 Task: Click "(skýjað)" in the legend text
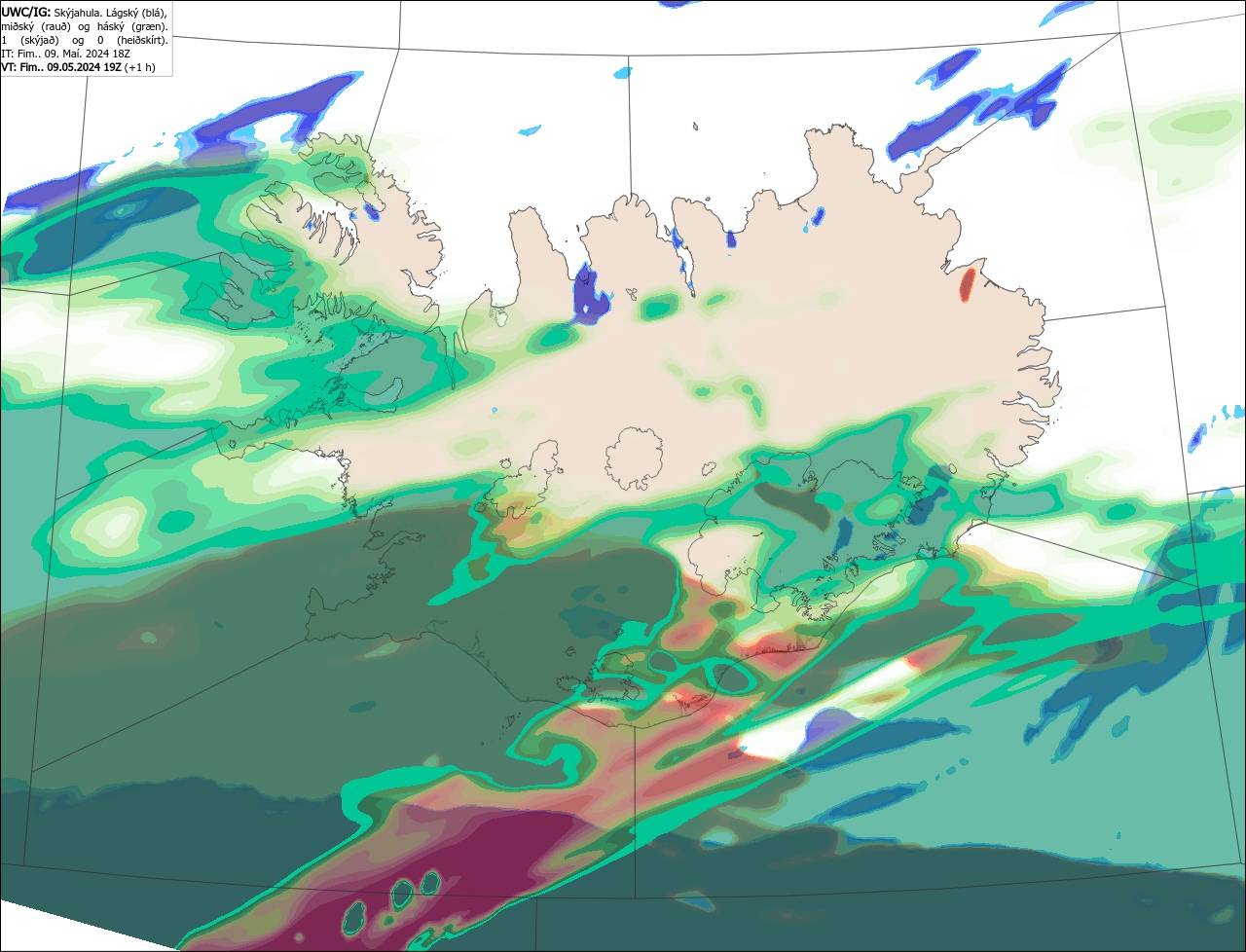pyautogui.click(x=40, y=41)
